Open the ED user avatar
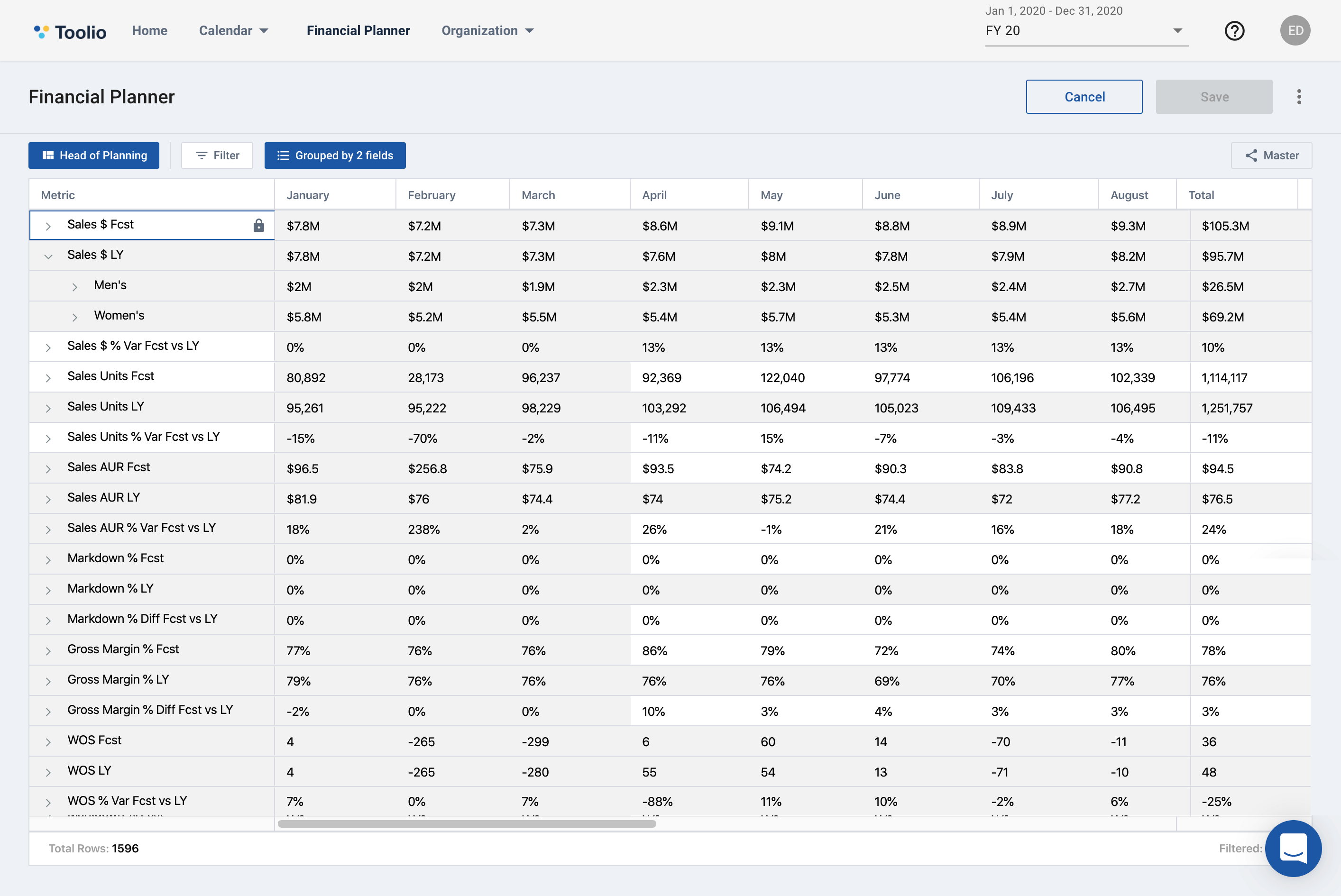Screen dimensions: 1341x896 1295,31
